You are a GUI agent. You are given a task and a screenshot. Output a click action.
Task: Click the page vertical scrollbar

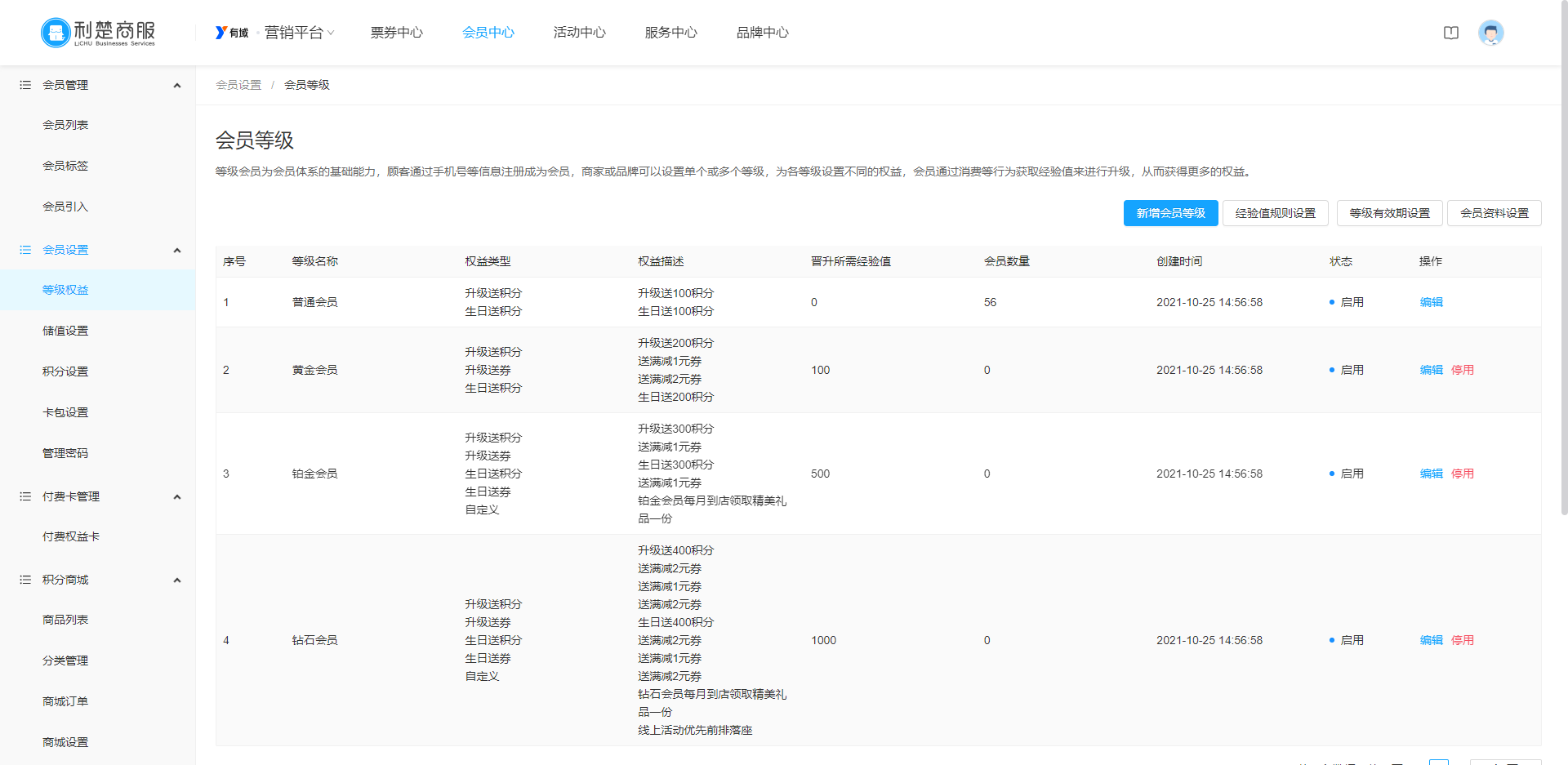(1564, 257)
